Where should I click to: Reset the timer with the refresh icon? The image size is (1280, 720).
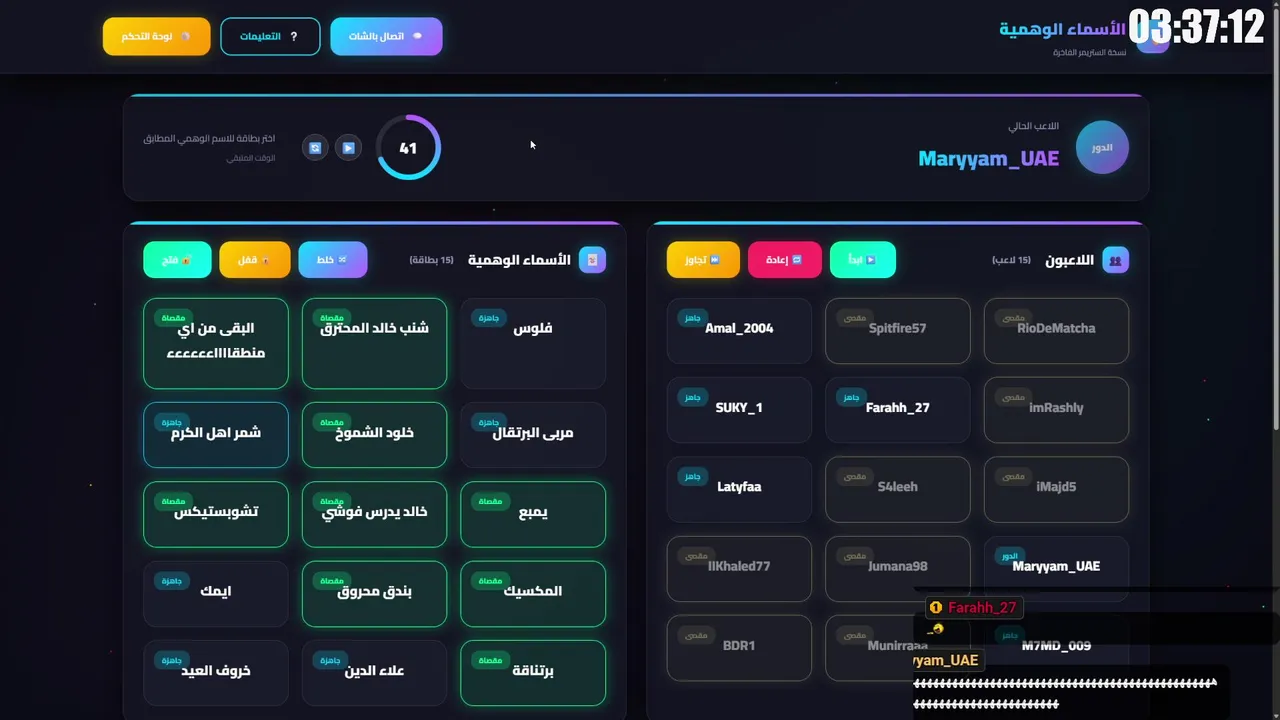pyautogui.click(x=315, y=148)
